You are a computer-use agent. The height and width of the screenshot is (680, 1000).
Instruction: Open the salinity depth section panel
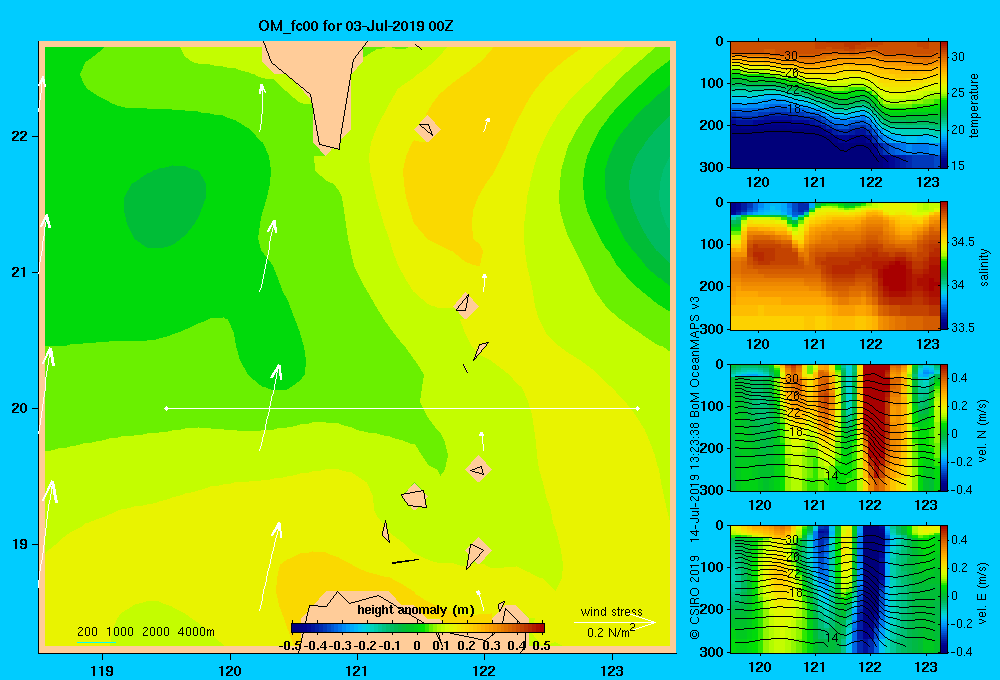[835, 265]
